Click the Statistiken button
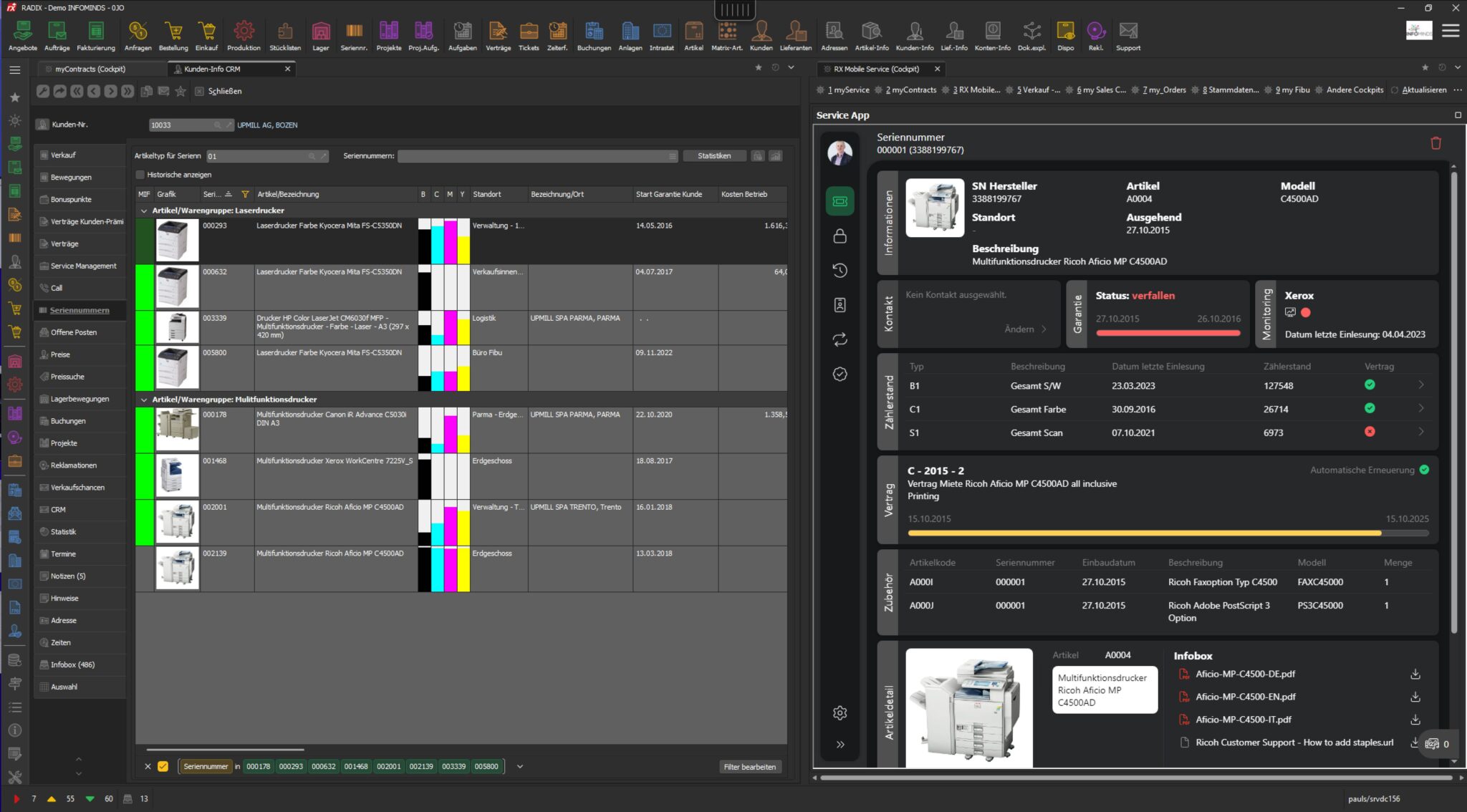Image resolution: width=1467 pixels, height=812 pixels. [713, 155]
